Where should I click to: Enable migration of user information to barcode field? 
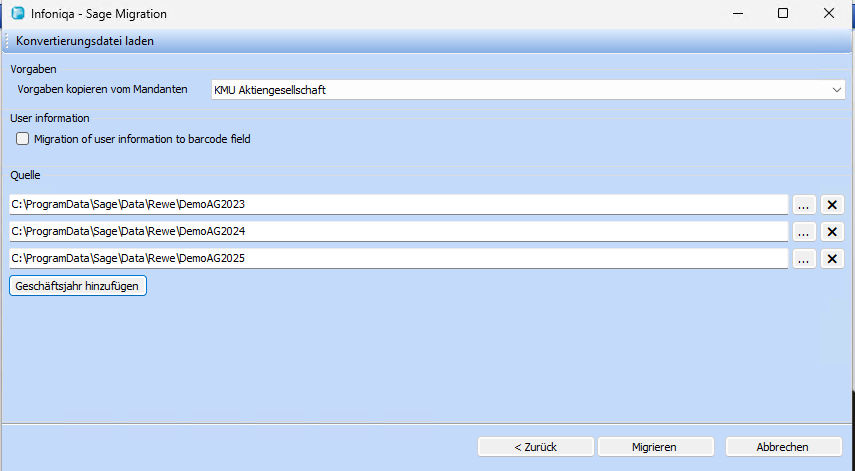(x=23, y=139)
